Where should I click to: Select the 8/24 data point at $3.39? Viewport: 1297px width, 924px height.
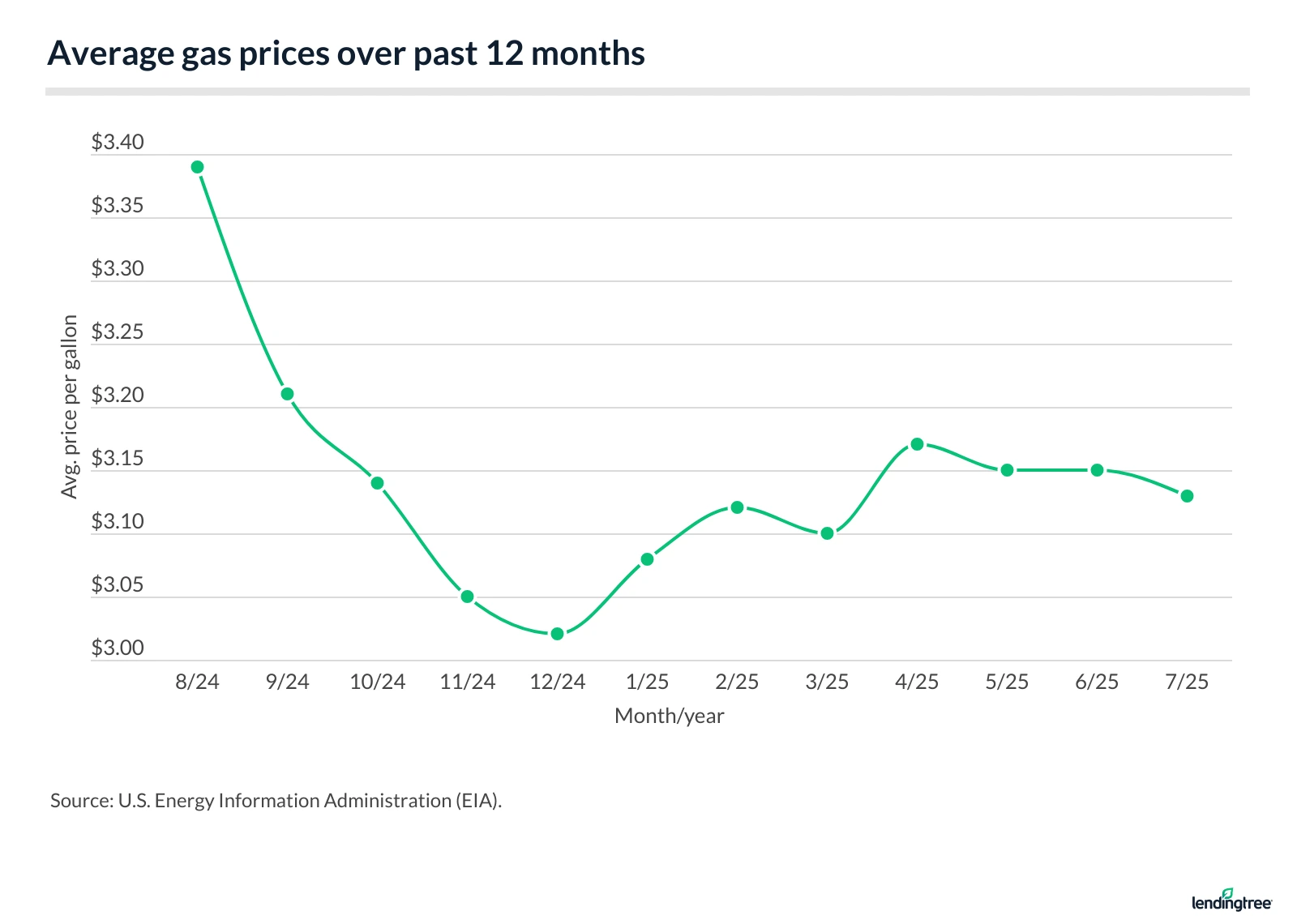[x=197, y=167]
